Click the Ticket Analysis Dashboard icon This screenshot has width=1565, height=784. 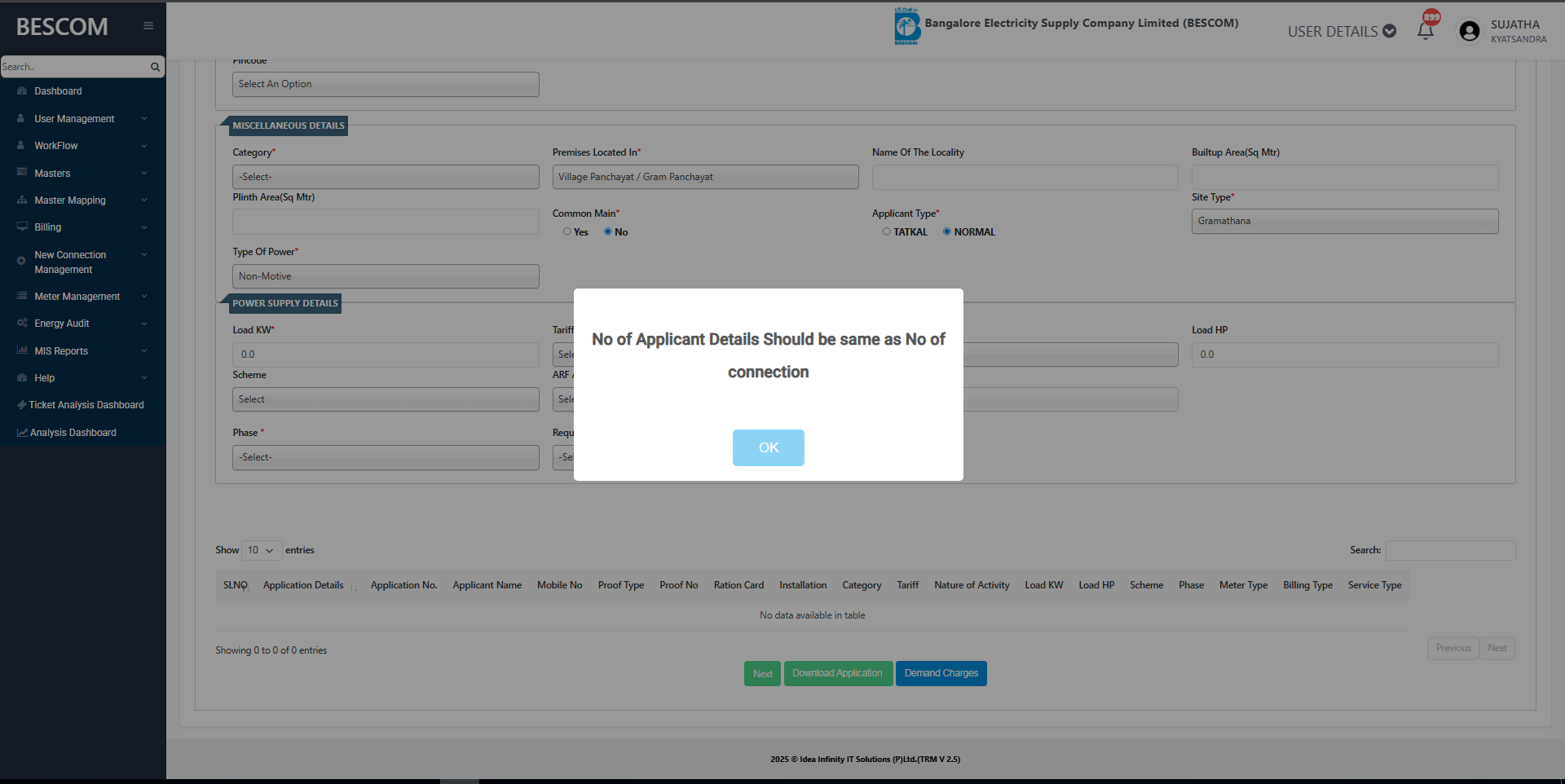22,405
